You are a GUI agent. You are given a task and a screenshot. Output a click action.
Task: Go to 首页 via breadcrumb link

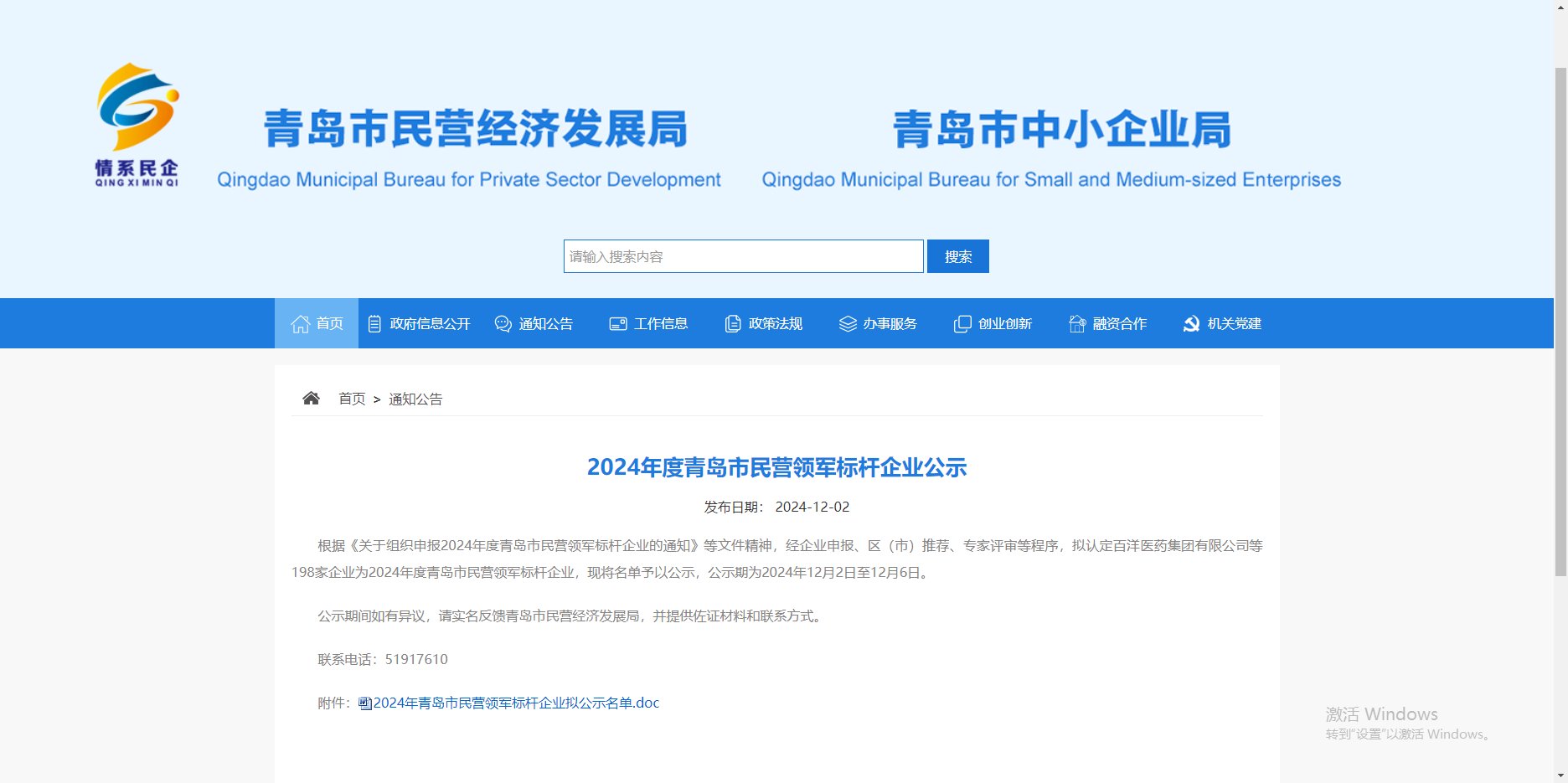coord(352,399)
